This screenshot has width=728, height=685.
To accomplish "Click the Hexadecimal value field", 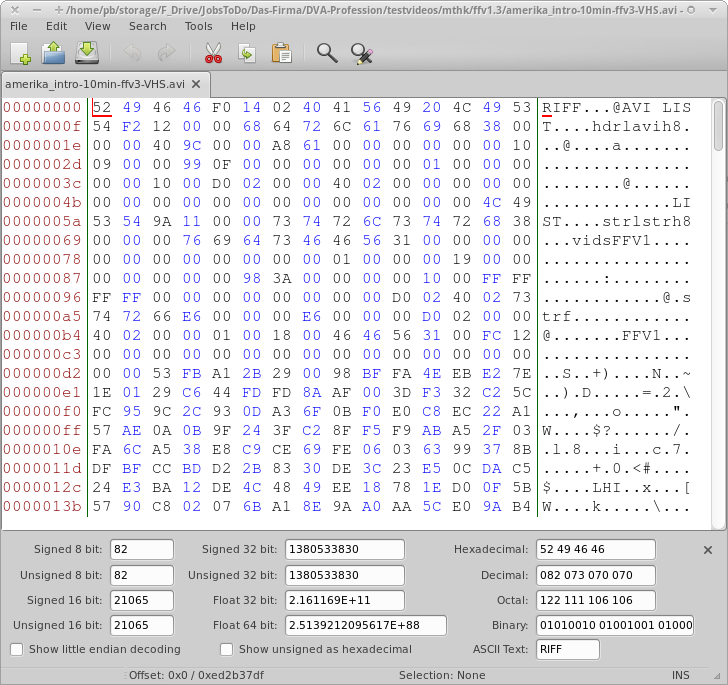I will pos(594,550).
